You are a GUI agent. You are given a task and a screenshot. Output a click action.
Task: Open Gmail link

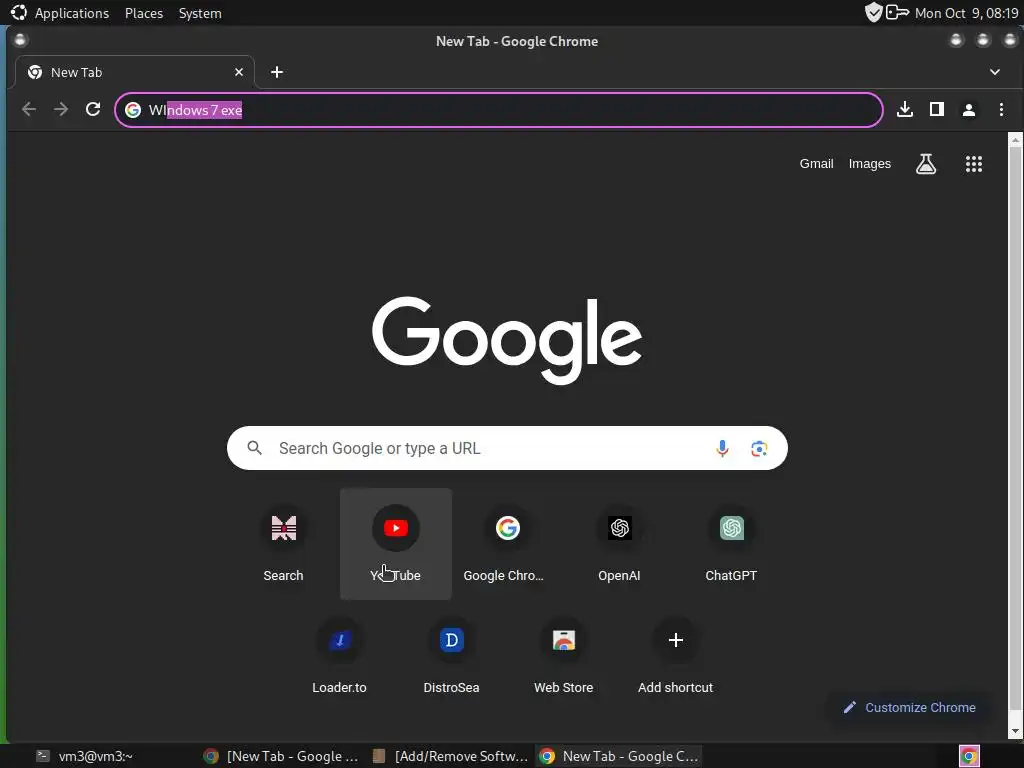[816, 164]
